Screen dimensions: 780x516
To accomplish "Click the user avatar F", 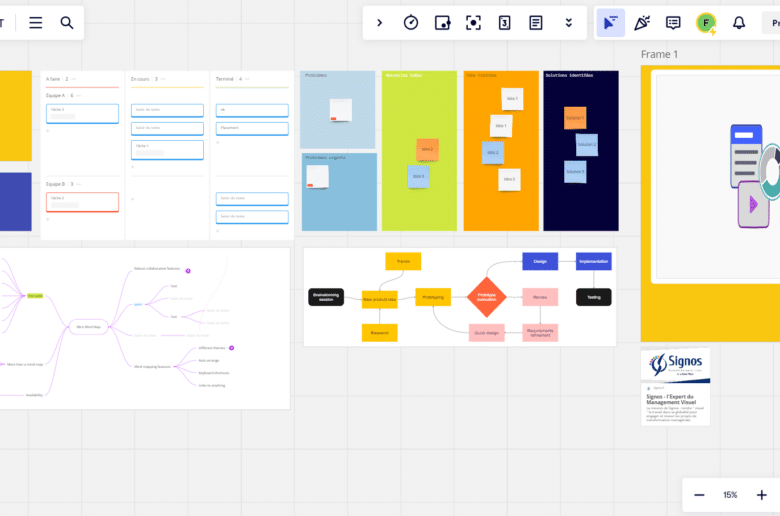I will 706,22.
